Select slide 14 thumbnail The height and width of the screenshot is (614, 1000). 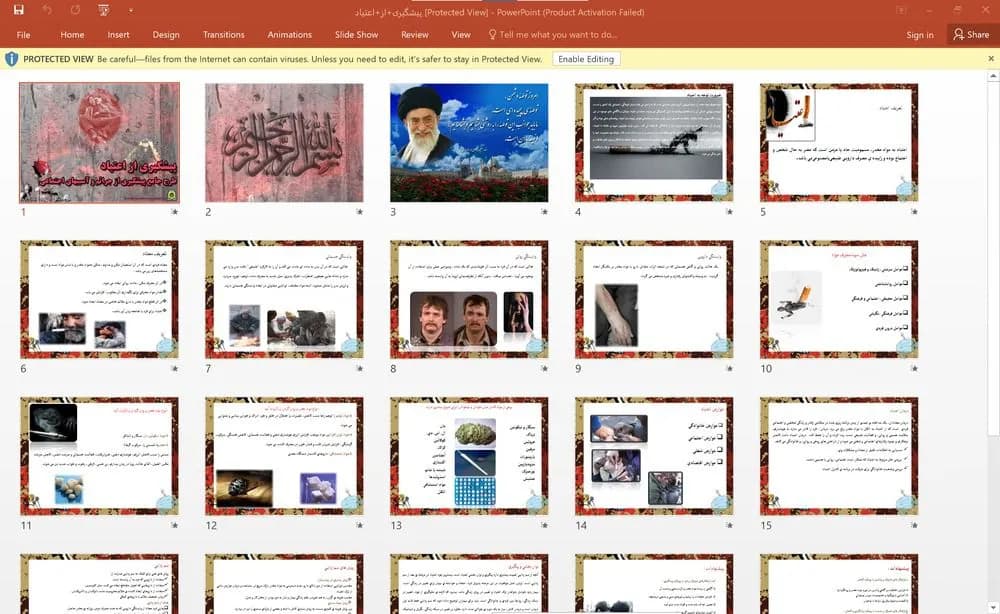pyautogui.click(x=654, y=457)
